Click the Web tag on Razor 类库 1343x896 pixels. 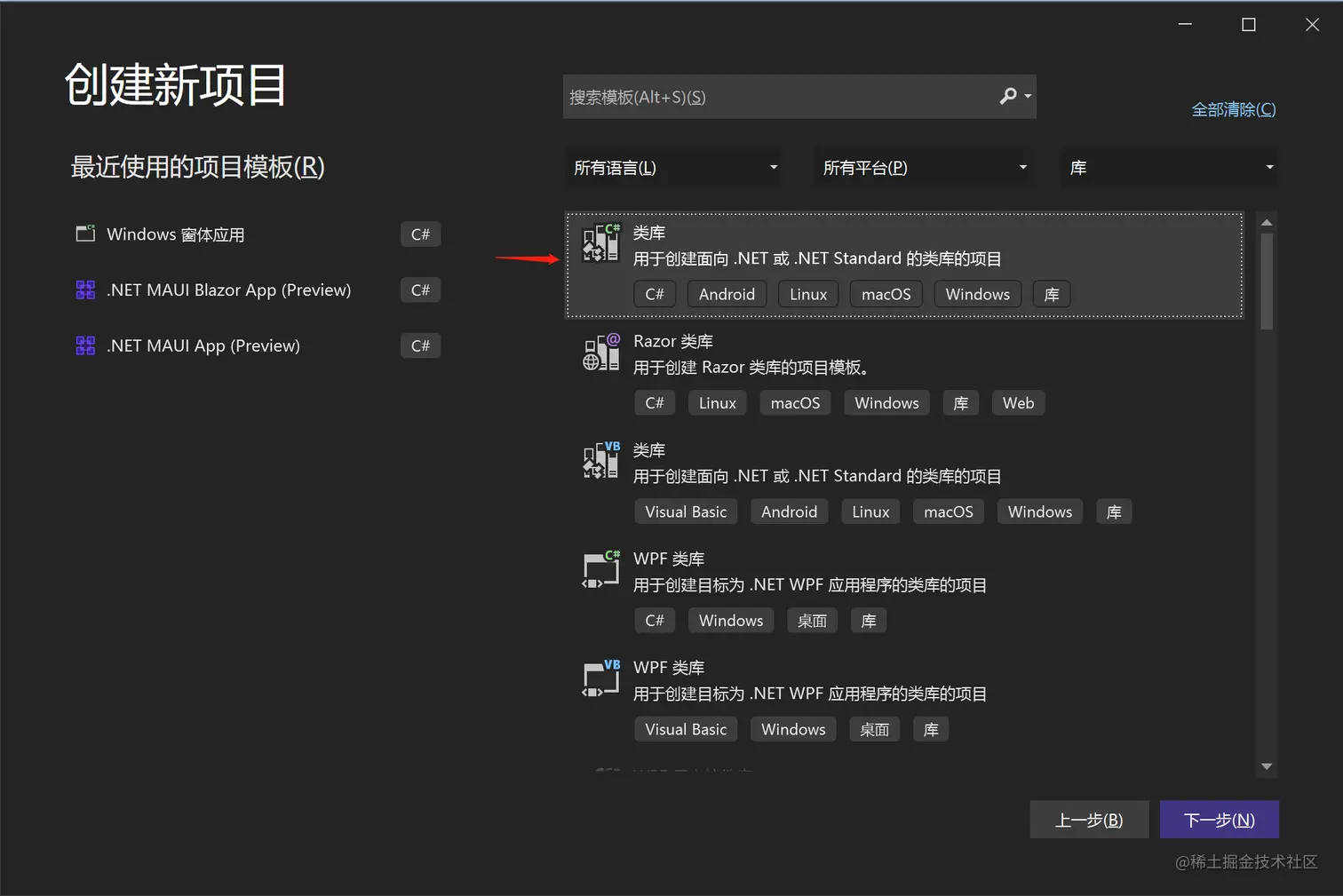1018,403
